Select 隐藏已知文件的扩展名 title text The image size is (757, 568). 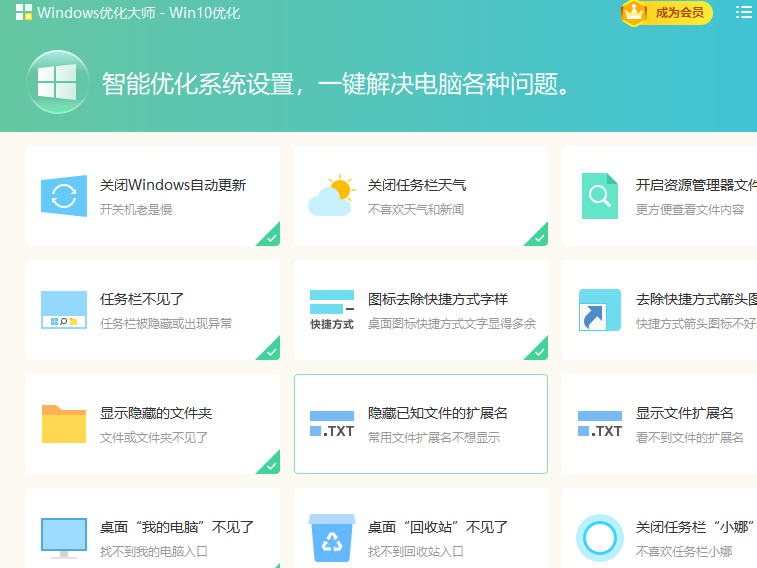[438, 413]
